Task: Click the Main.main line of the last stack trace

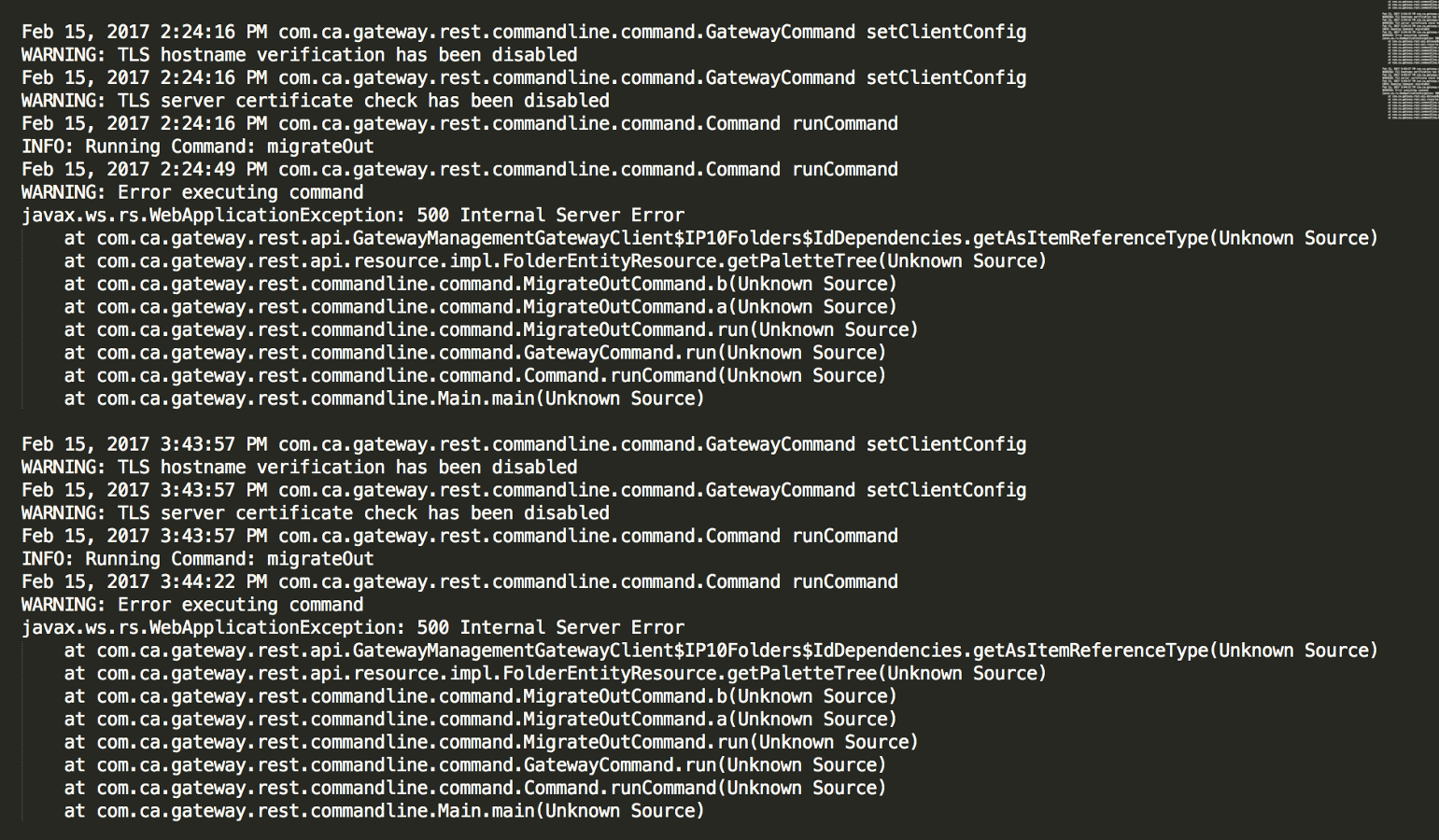Action: pyautogui.click(x=385, y=811)
